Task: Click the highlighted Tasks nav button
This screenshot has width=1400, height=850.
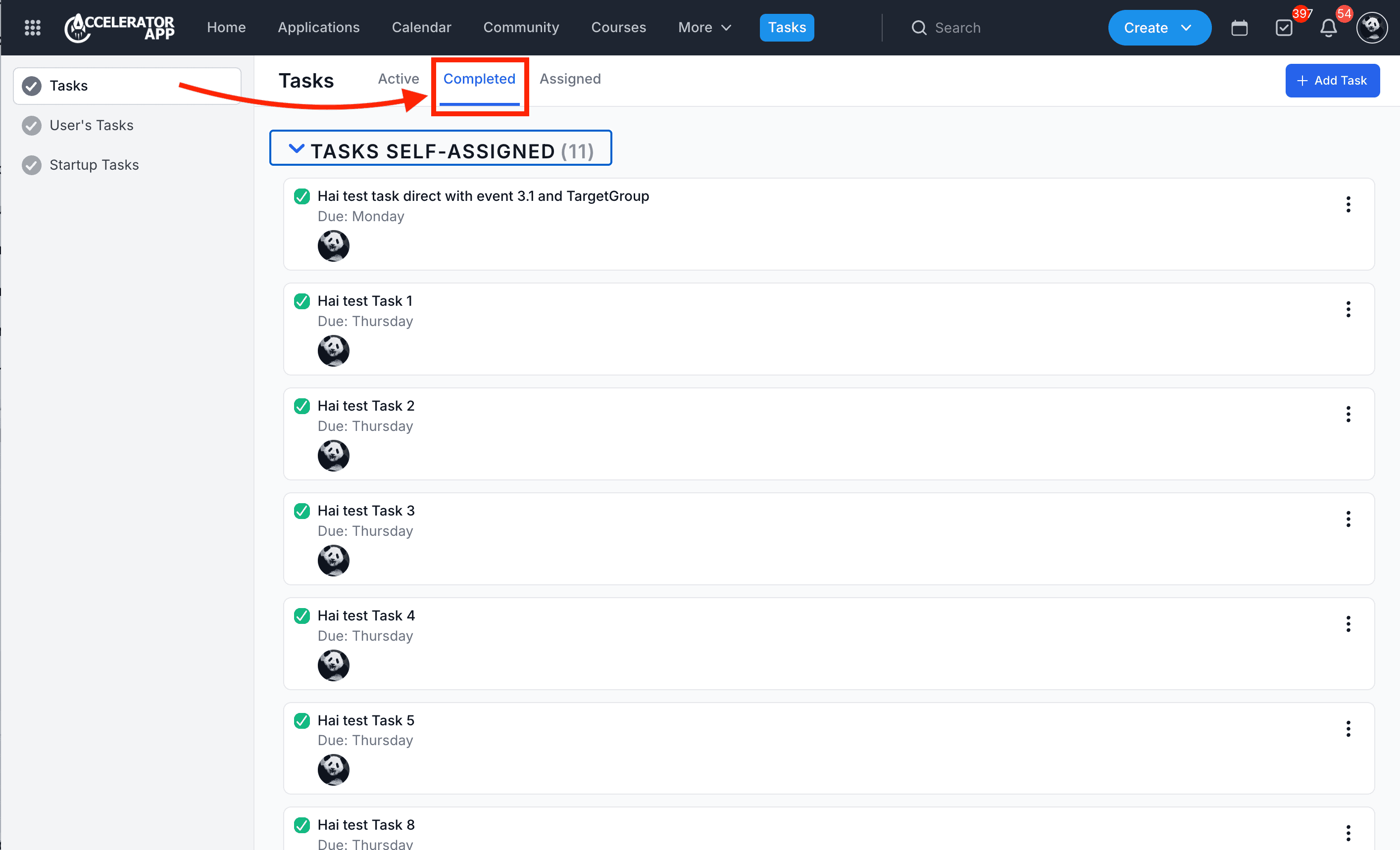Action: [787, 27]
